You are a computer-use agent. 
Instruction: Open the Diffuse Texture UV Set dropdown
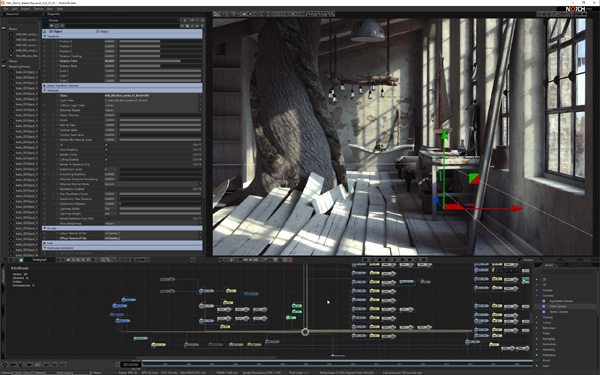point(153,238)
